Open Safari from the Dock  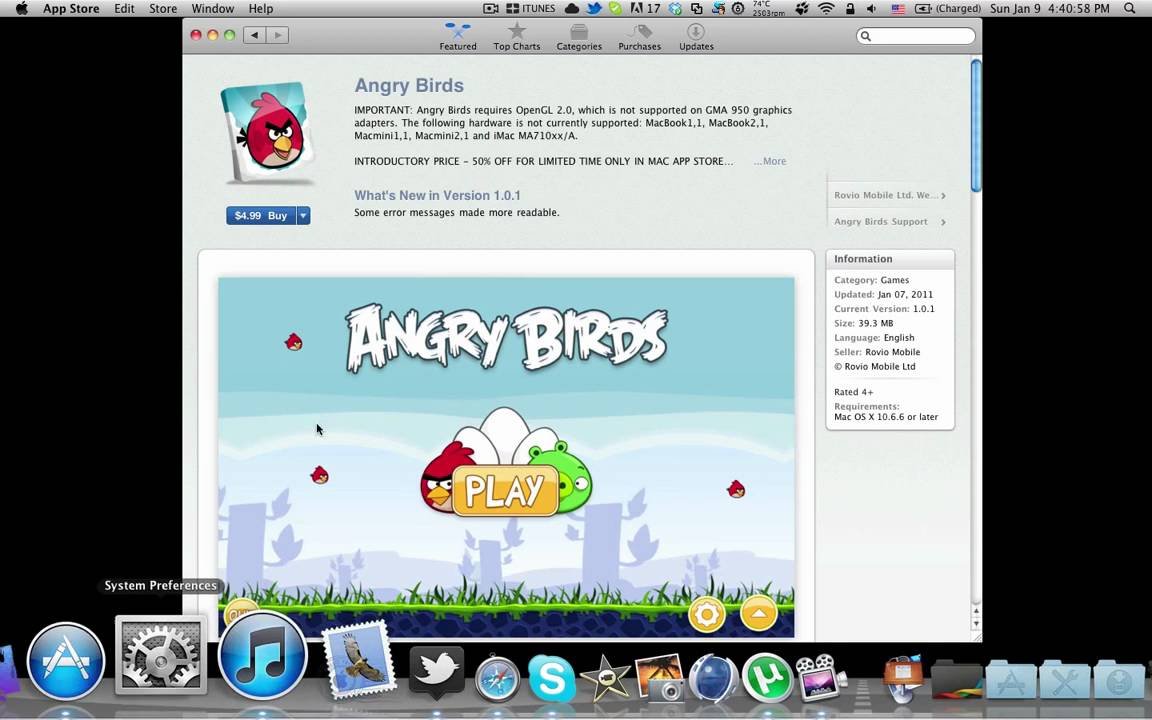coord(497,679)
